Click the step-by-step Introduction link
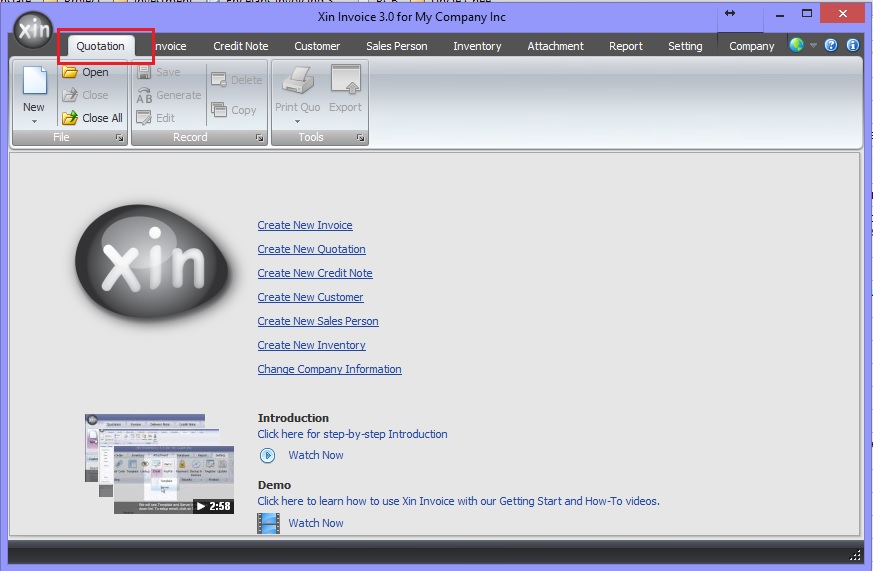The height and width of the screenshot is (571, 873). point(352,434)
